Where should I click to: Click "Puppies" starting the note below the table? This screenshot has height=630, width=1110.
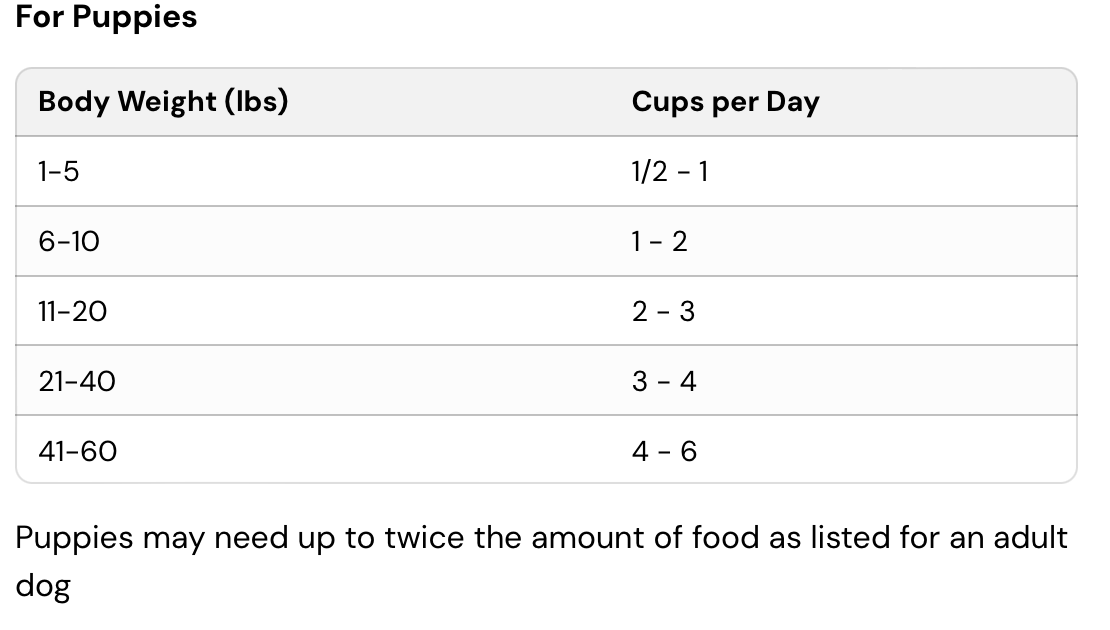74,539
